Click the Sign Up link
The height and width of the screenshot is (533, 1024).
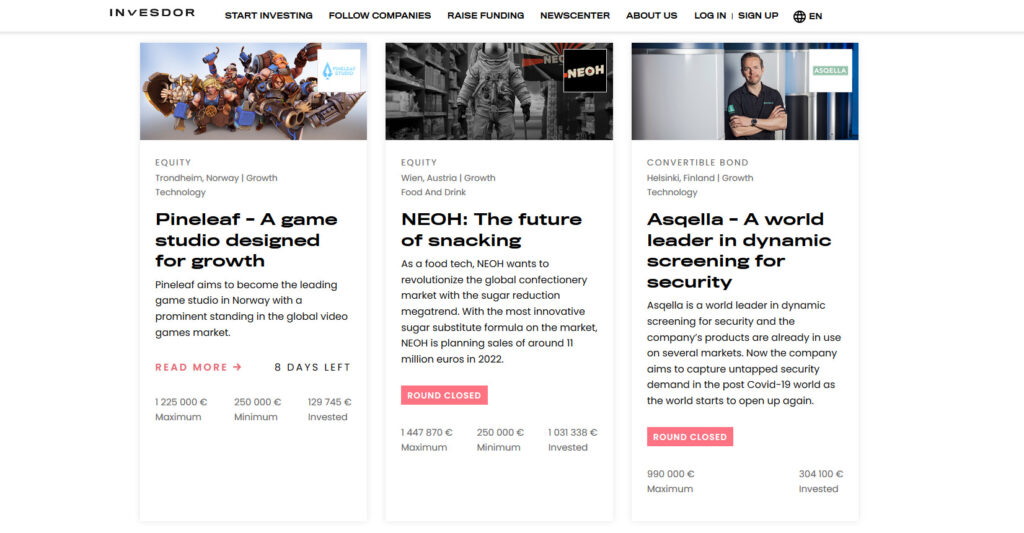758,16
